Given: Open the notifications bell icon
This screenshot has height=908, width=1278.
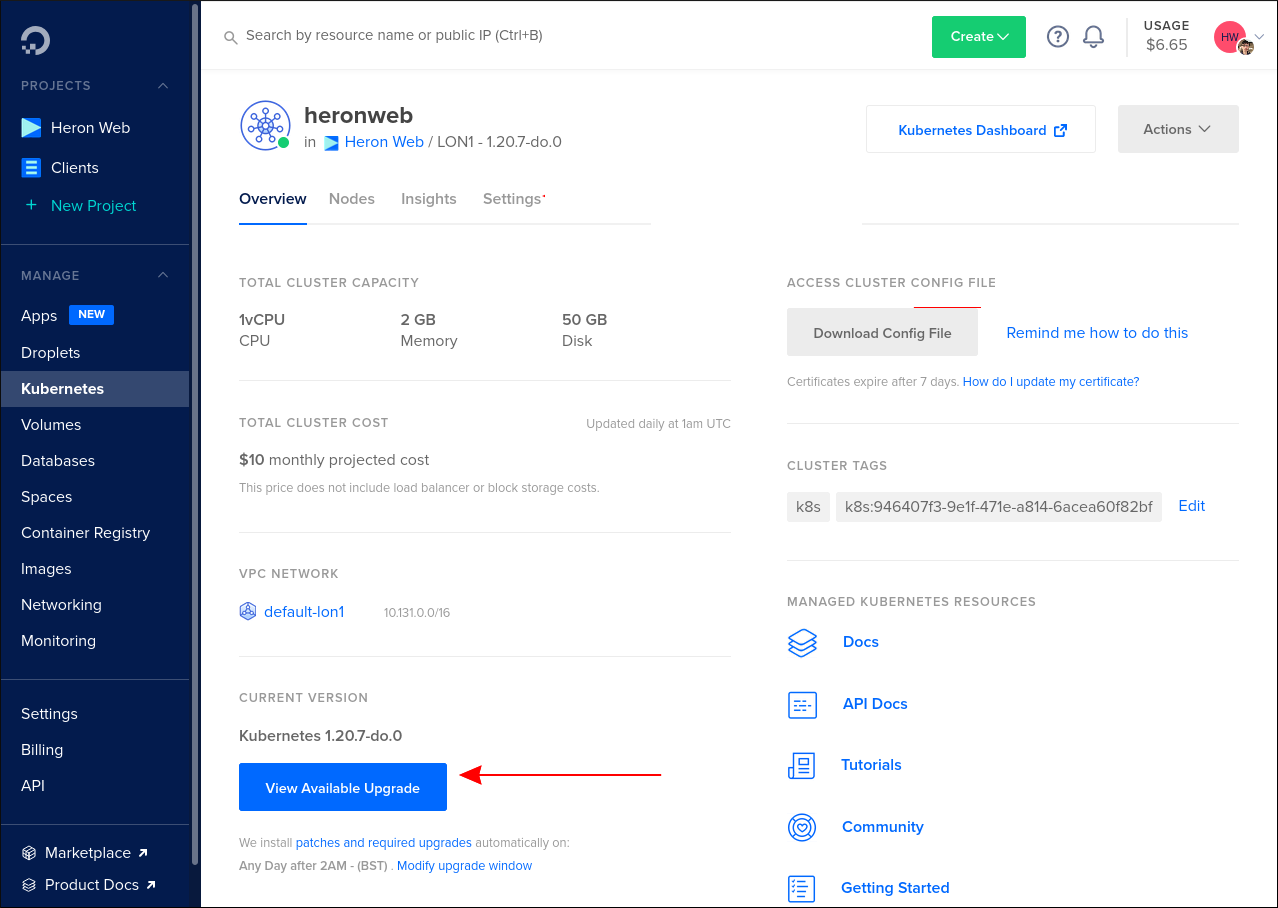Looking at the screenshot, I should 1094,37.
